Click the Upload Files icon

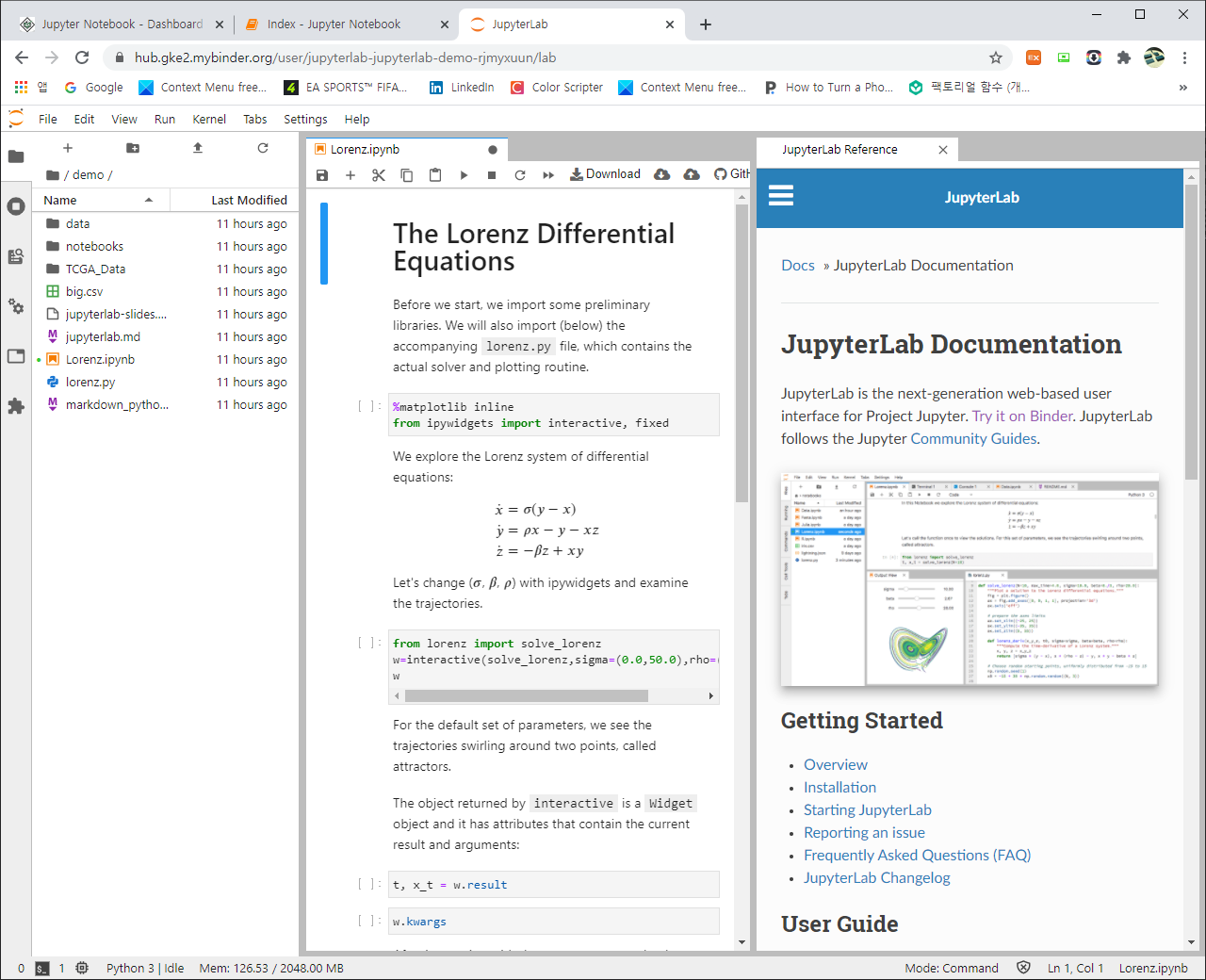(198, 148)
